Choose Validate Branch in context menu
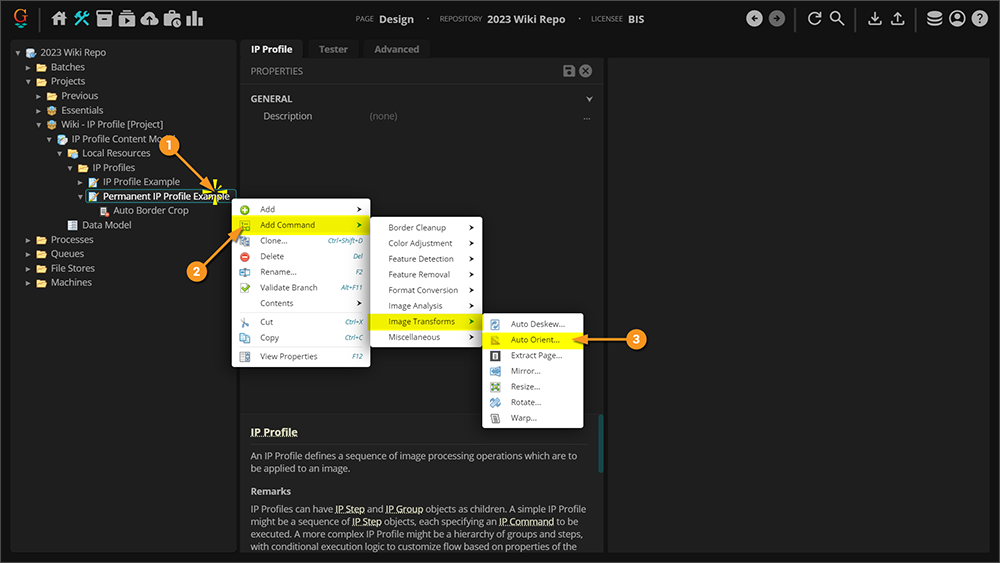The image size is (1000, 563). 301,288
